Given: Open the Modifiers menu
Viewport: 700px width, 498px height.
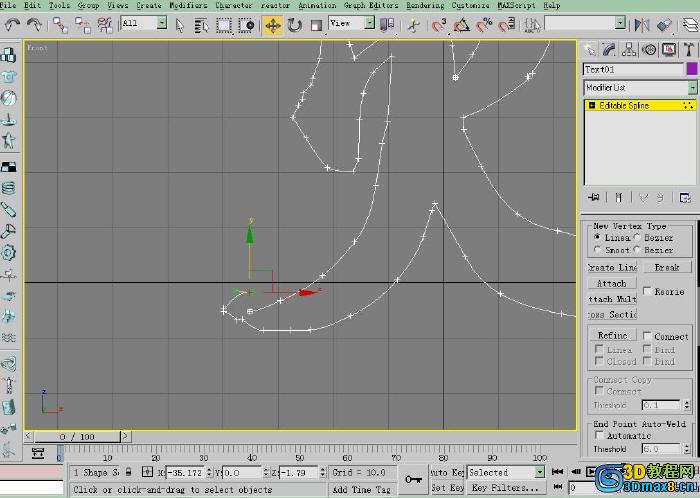Looking at the screenshot, I should click(188, 5).
